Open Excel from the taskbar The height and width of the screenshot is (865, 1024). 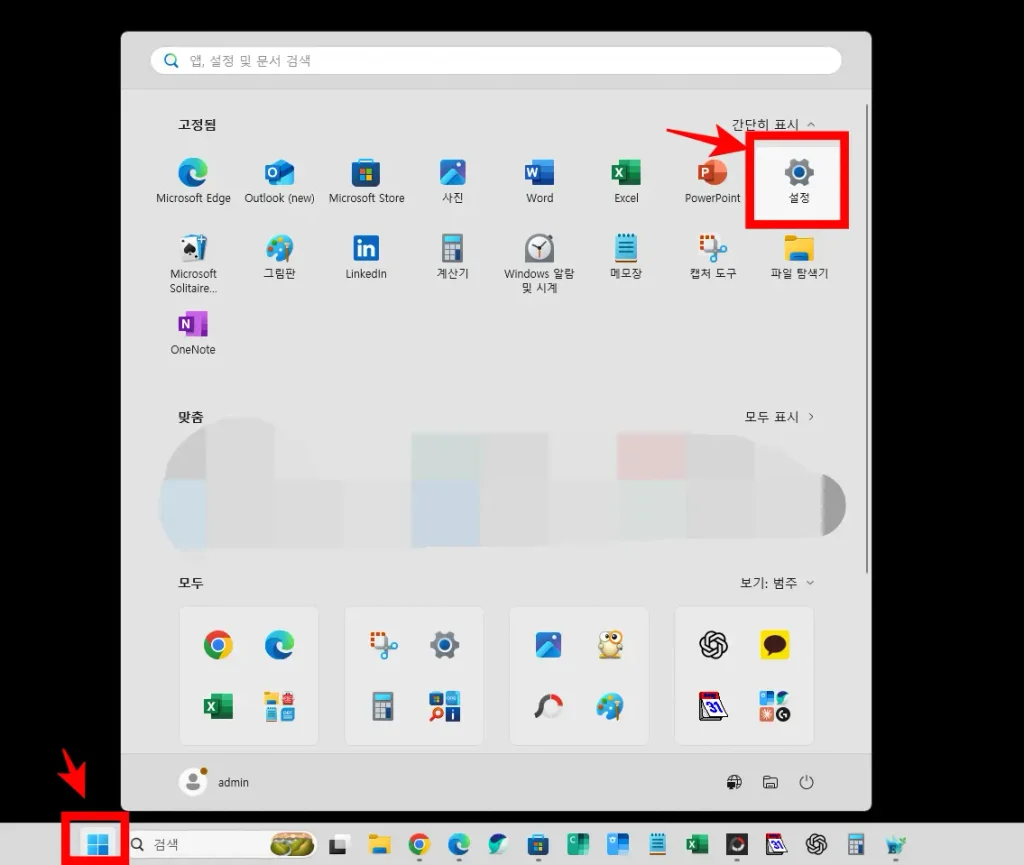pos(697,845)
